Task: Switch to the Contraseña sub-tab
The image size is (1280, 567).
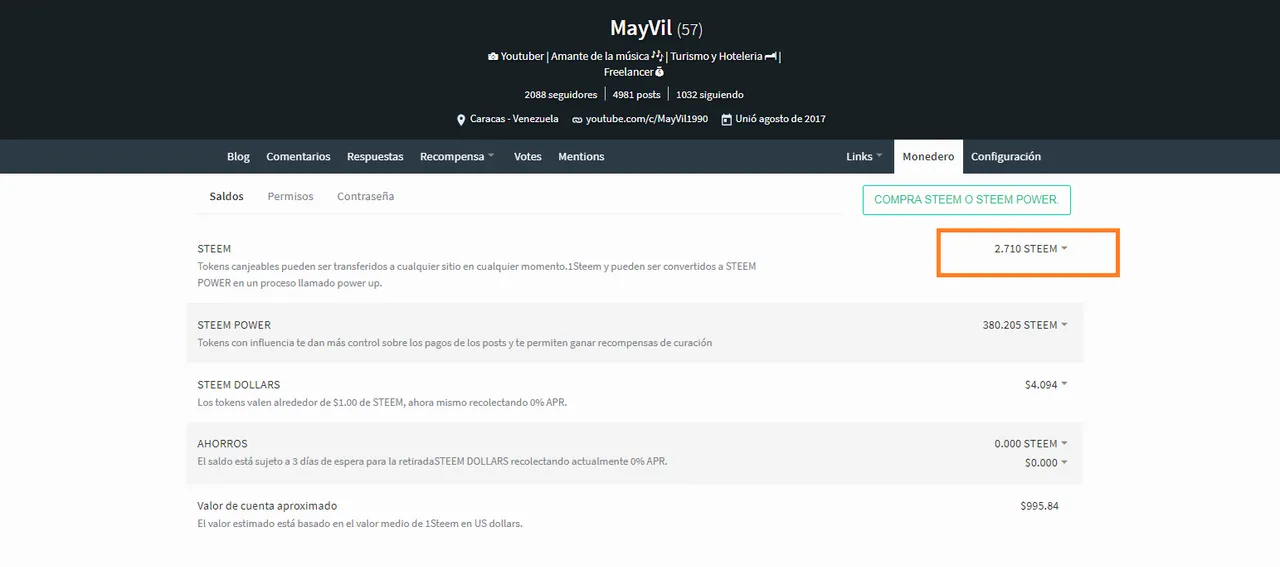Action: (365, 196)
